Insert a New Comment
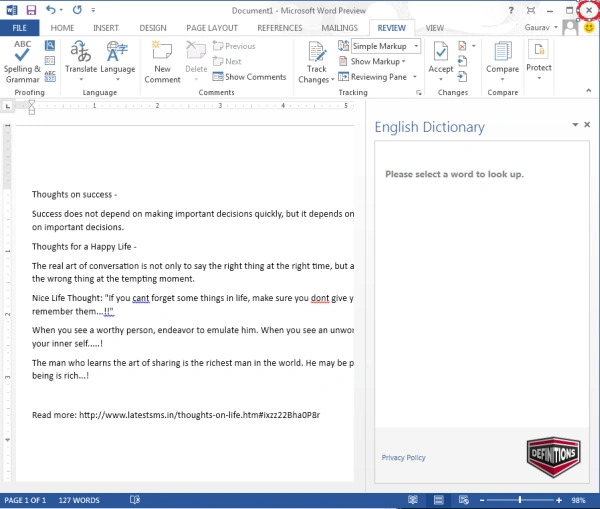 (162, 61)
